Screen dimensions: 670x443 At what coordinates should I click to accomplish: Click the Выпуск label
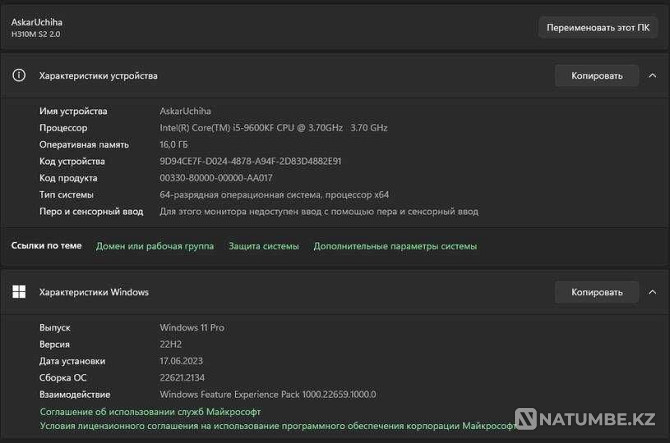(x=55, y=328)
